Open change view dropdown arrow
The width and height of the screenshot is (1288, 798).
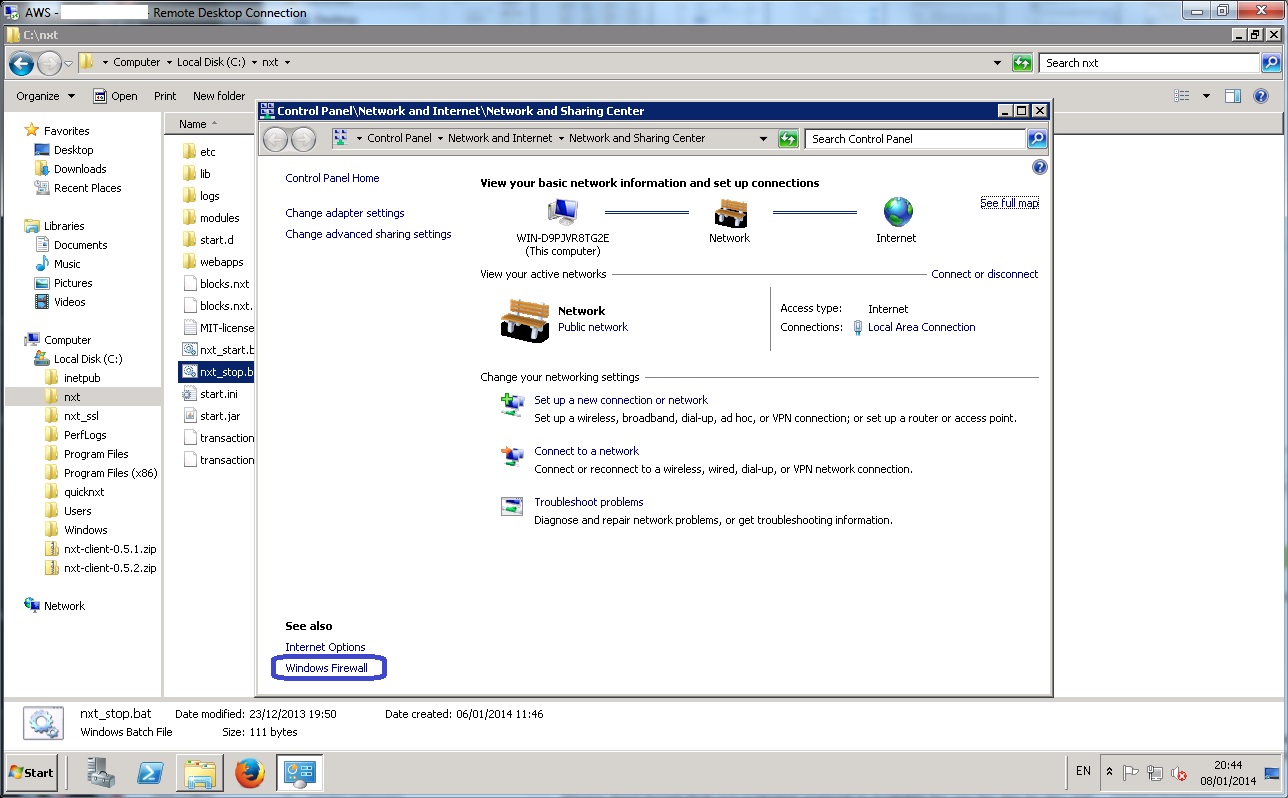[1206, 96]
